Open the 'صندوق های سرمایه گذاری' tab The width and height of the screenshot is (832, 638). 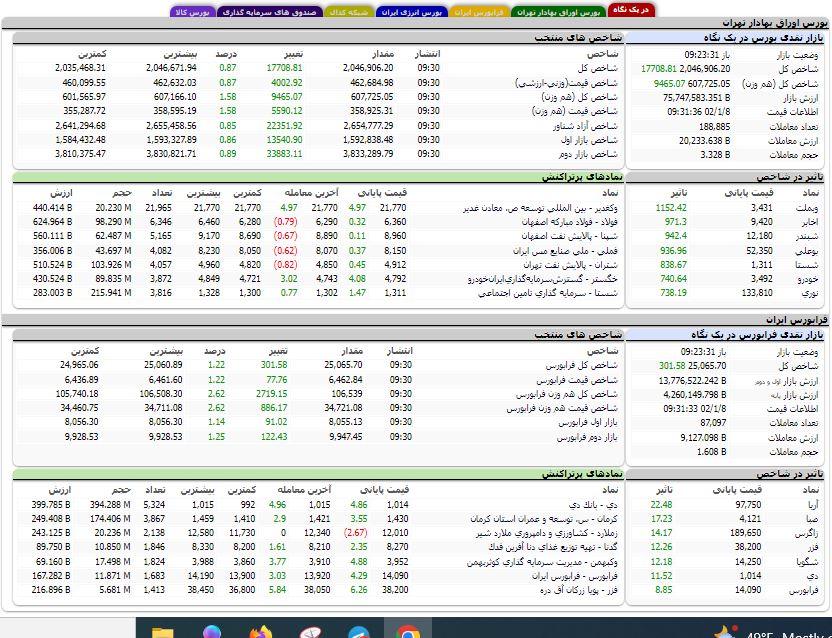[x=269, y=12]
